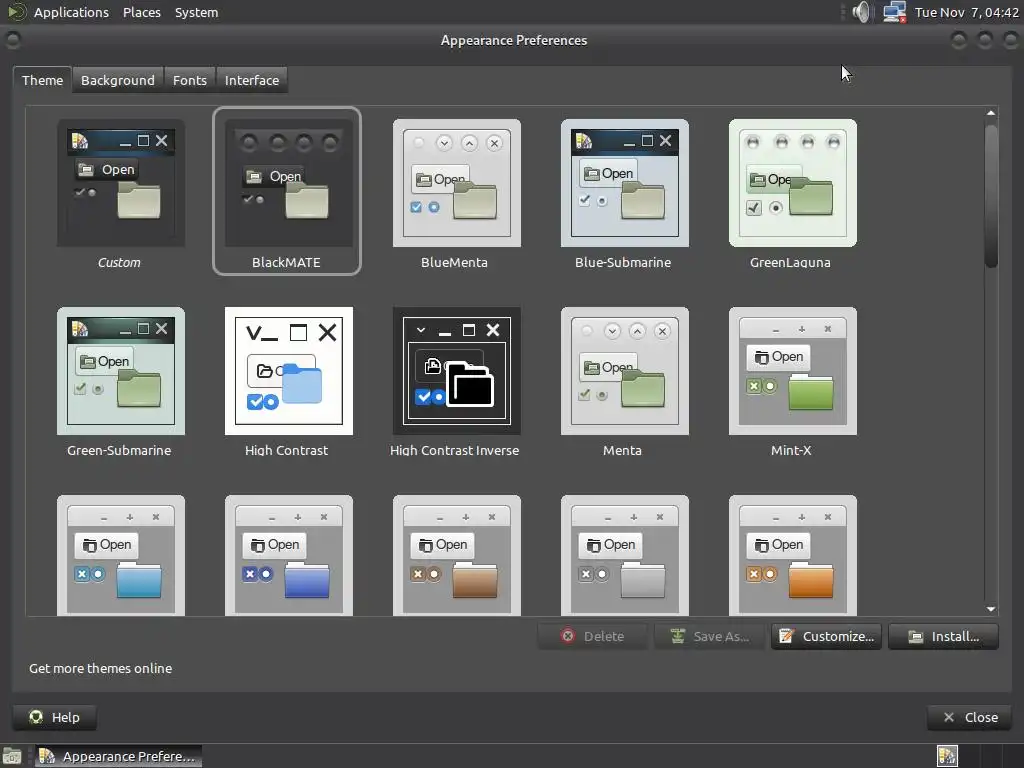This screenshot has width=1024, height=768.
Task: Select the first workspace in the switcher
Action: tap(947, 756)
